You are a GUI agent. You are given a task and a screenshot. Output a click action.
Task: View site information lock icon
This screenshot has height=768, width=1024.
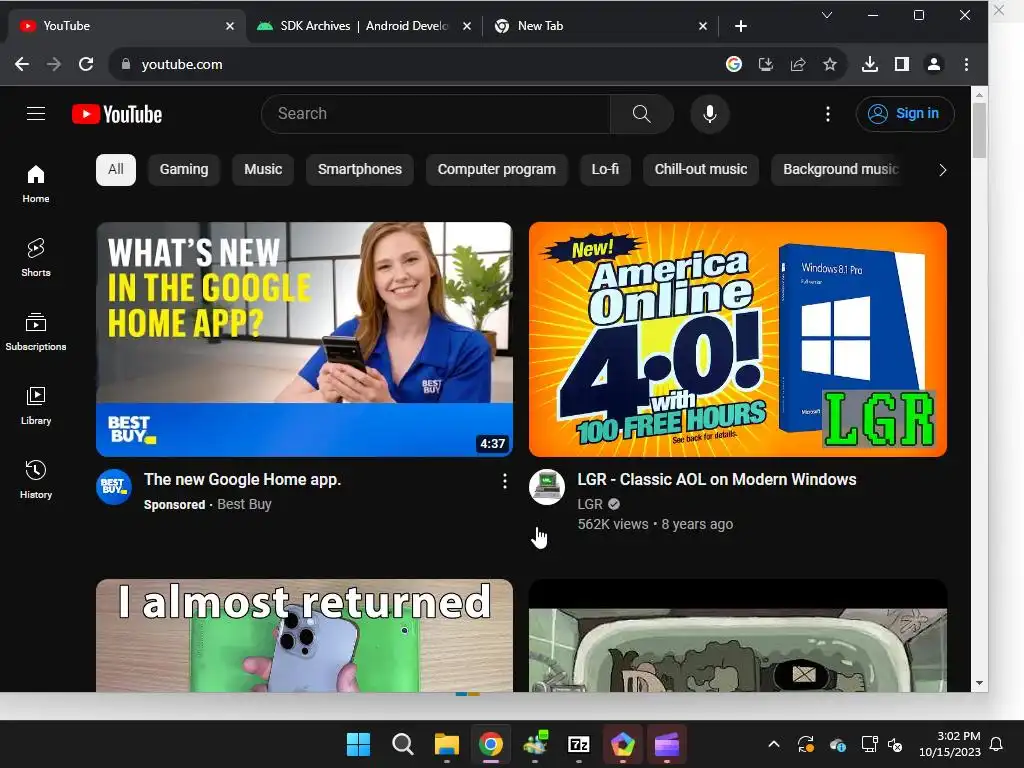tap(126, 64)
